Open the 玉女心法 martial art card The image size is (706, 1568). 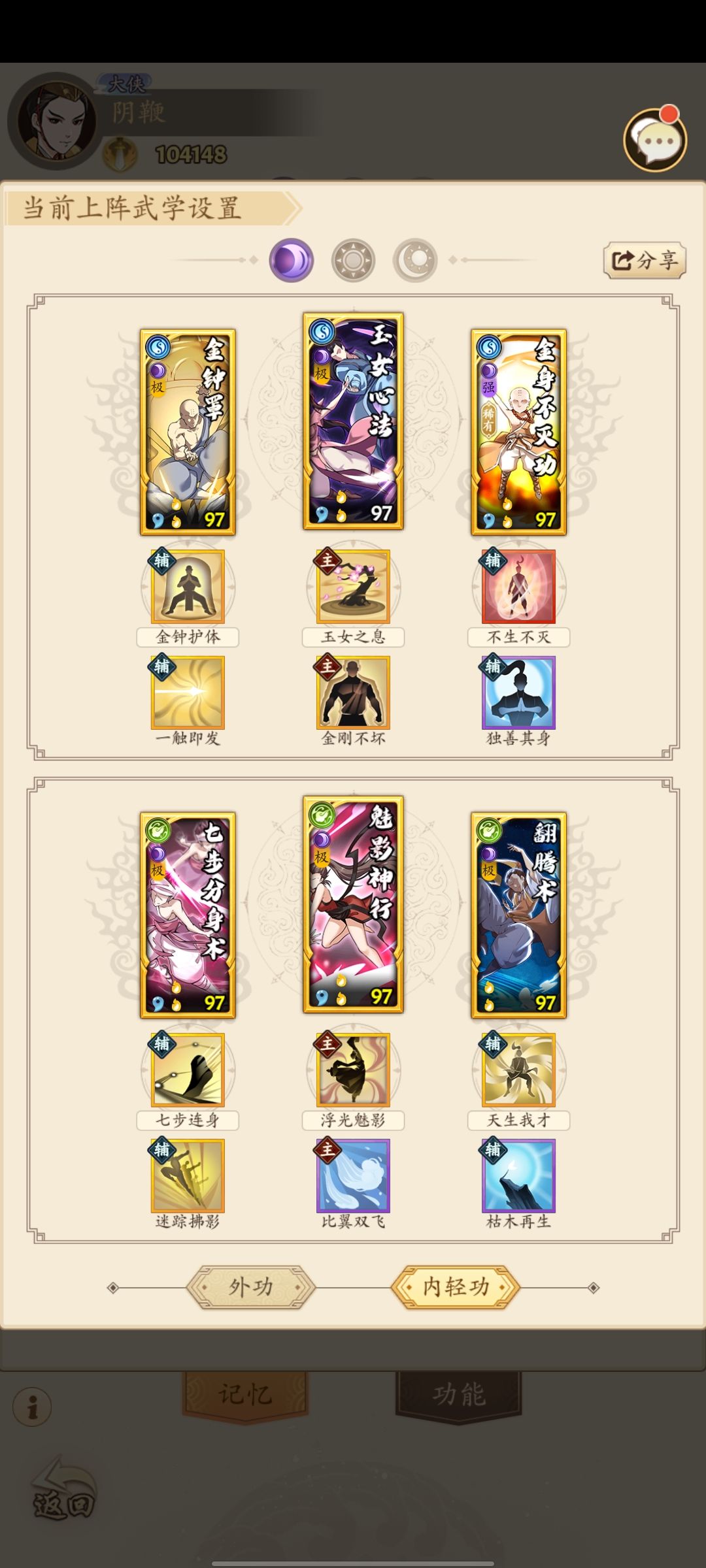[353, 421]
